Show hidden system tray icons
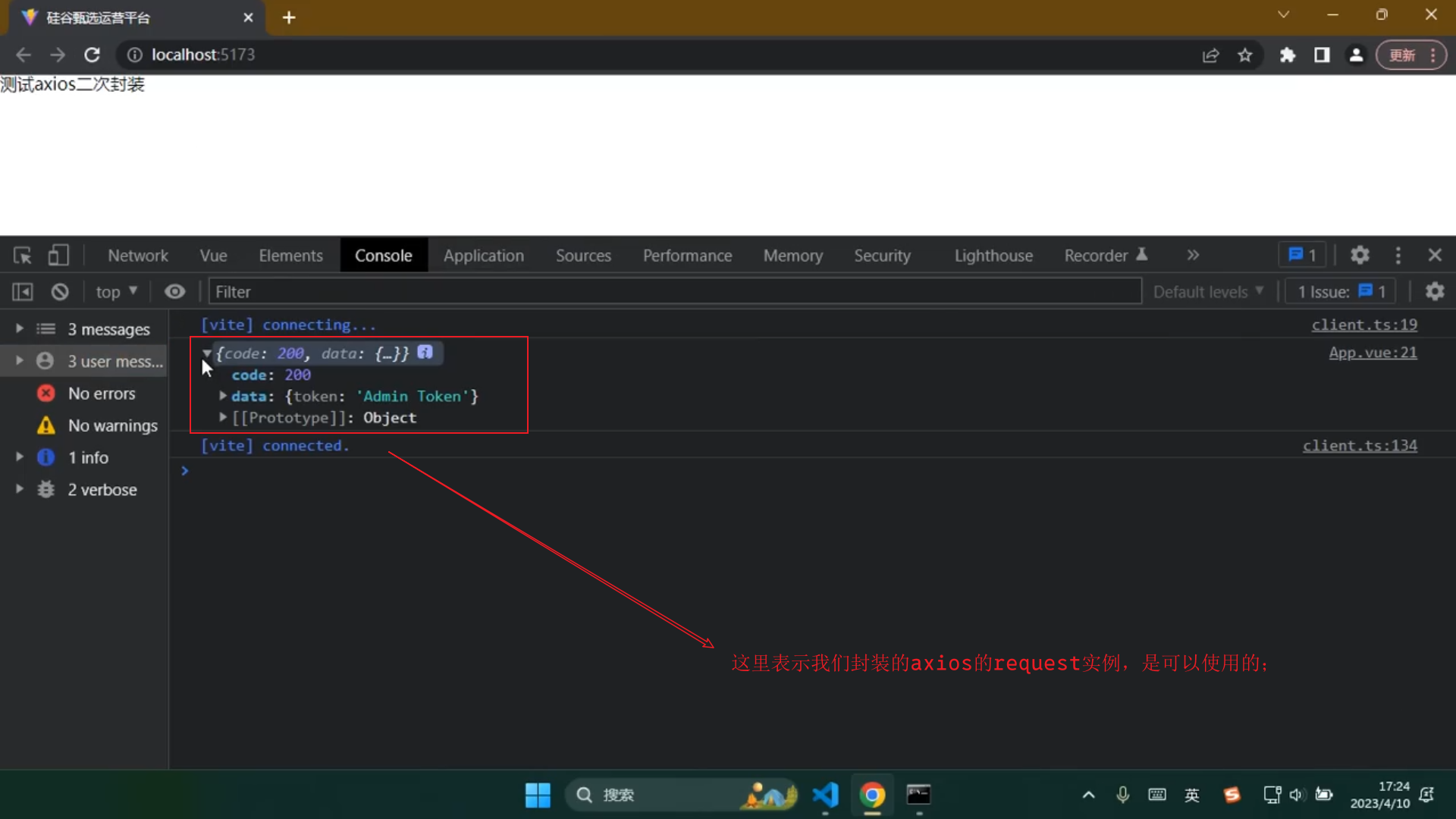The image size is (1456, 819). 1088,795
